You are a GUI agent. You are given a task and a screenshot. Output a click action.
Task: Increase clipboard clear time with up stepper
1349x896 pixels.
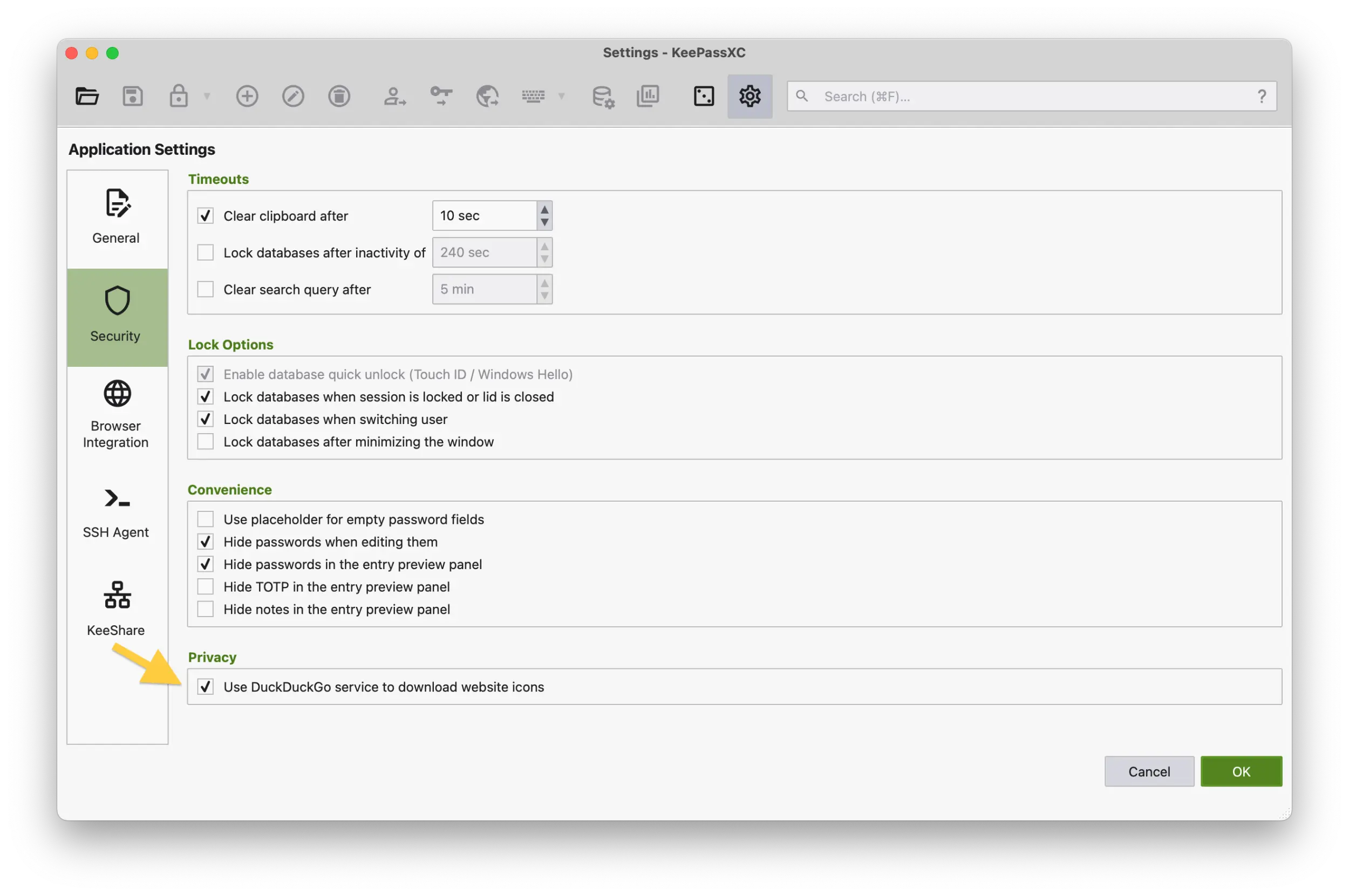click(545, 209)
